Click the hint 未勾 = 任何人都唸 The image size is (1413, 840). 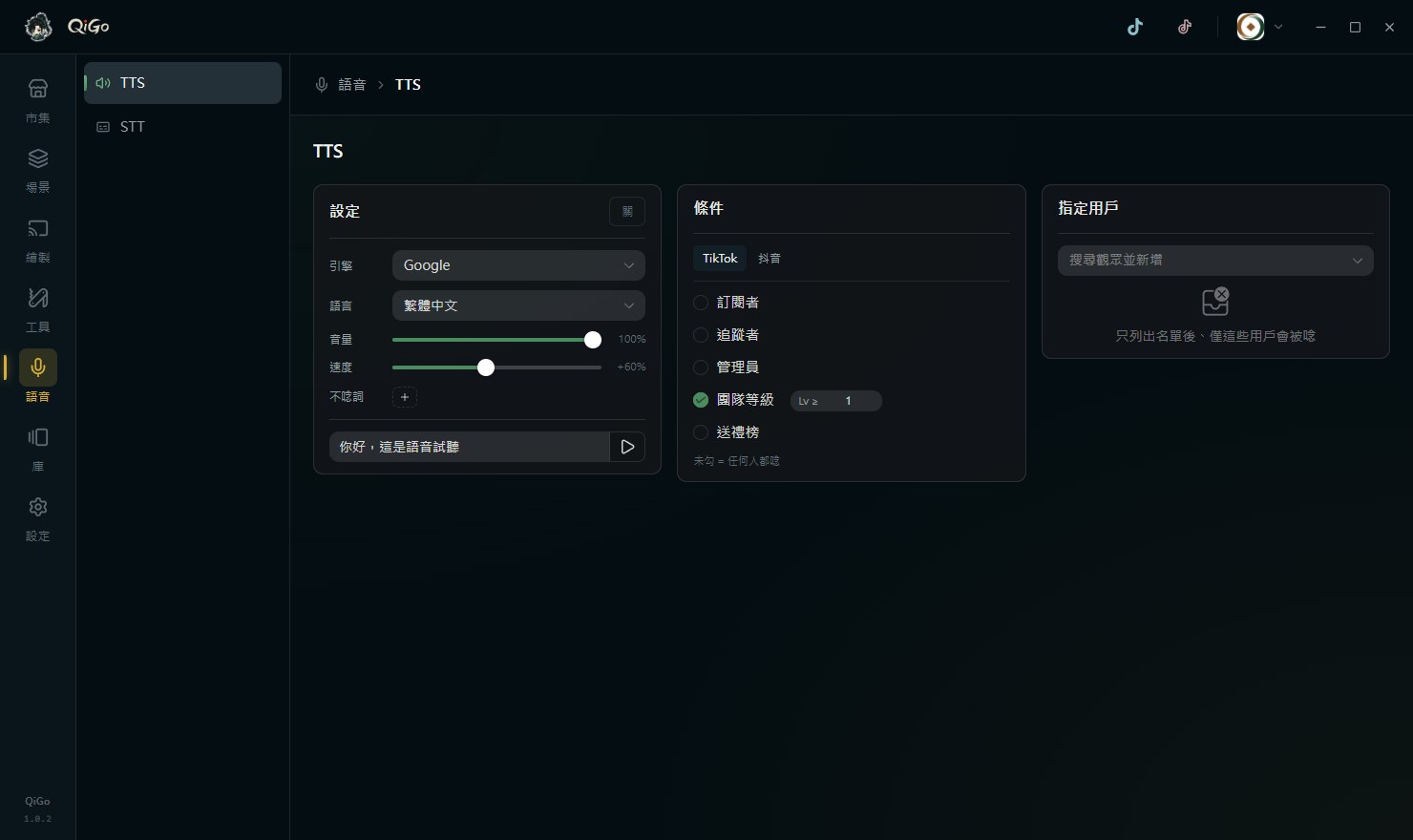[737, 461]
